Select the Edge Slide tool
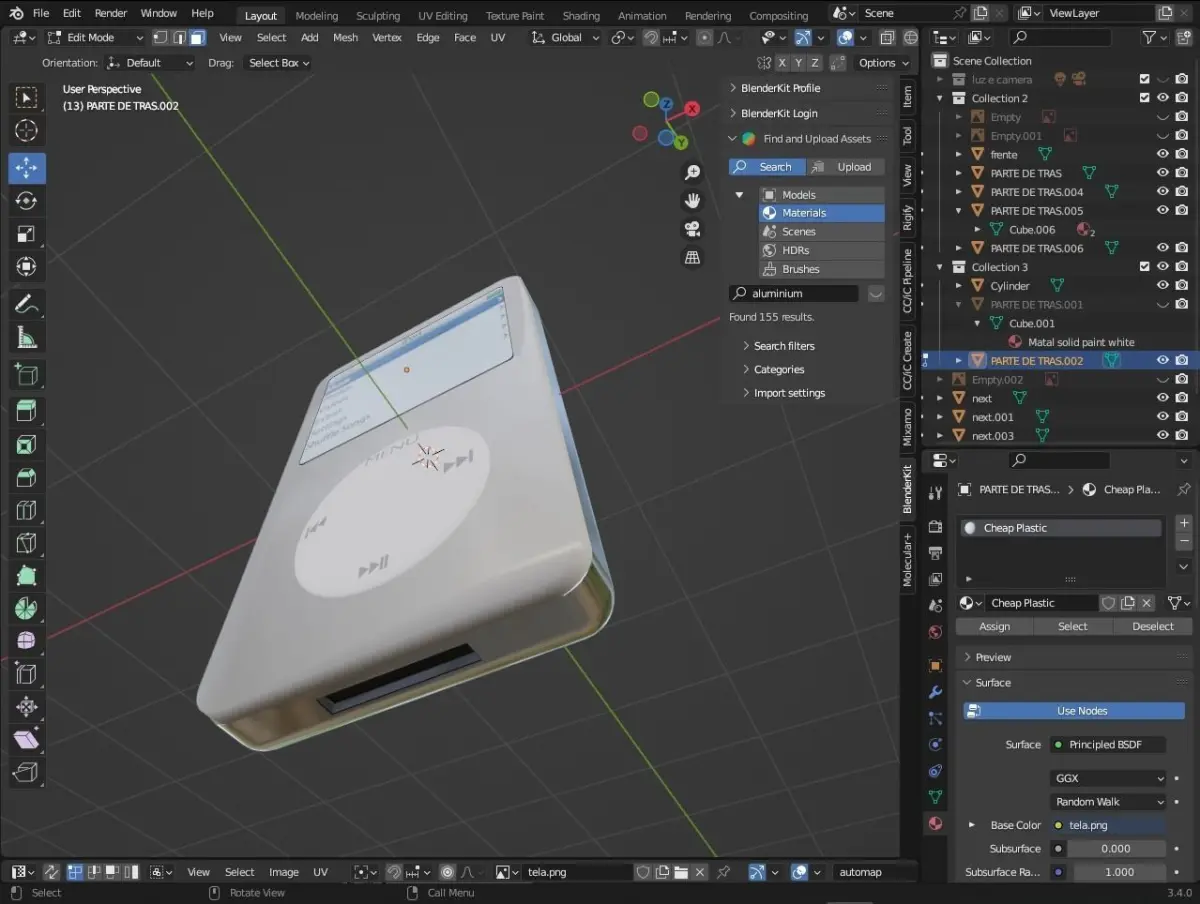1200x904 pixels. (27, 674)
